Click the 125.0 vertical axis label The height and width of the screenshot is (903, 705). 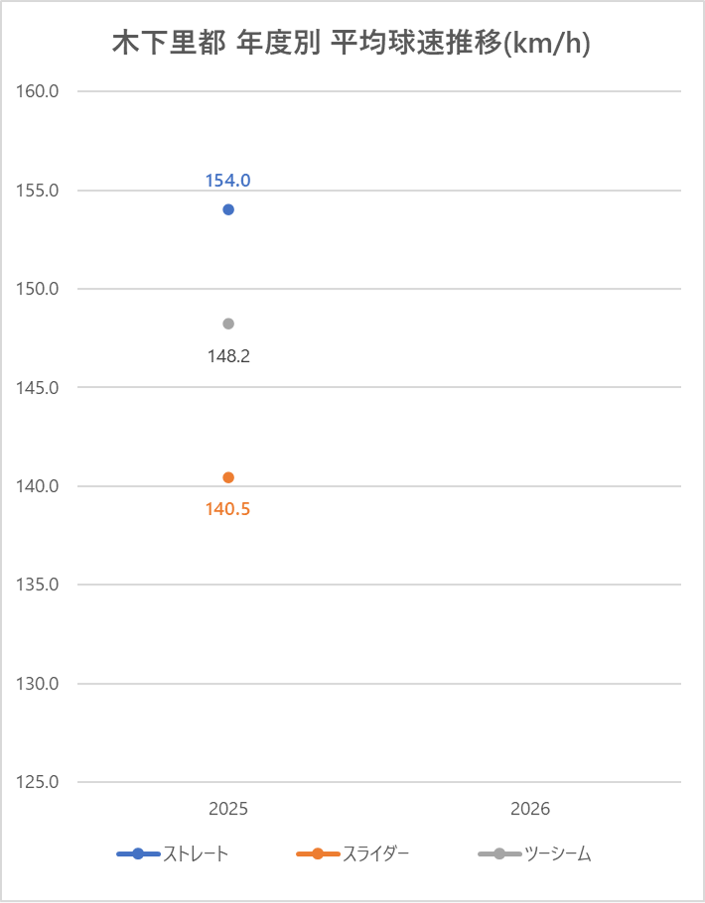(x=40, y=782)
